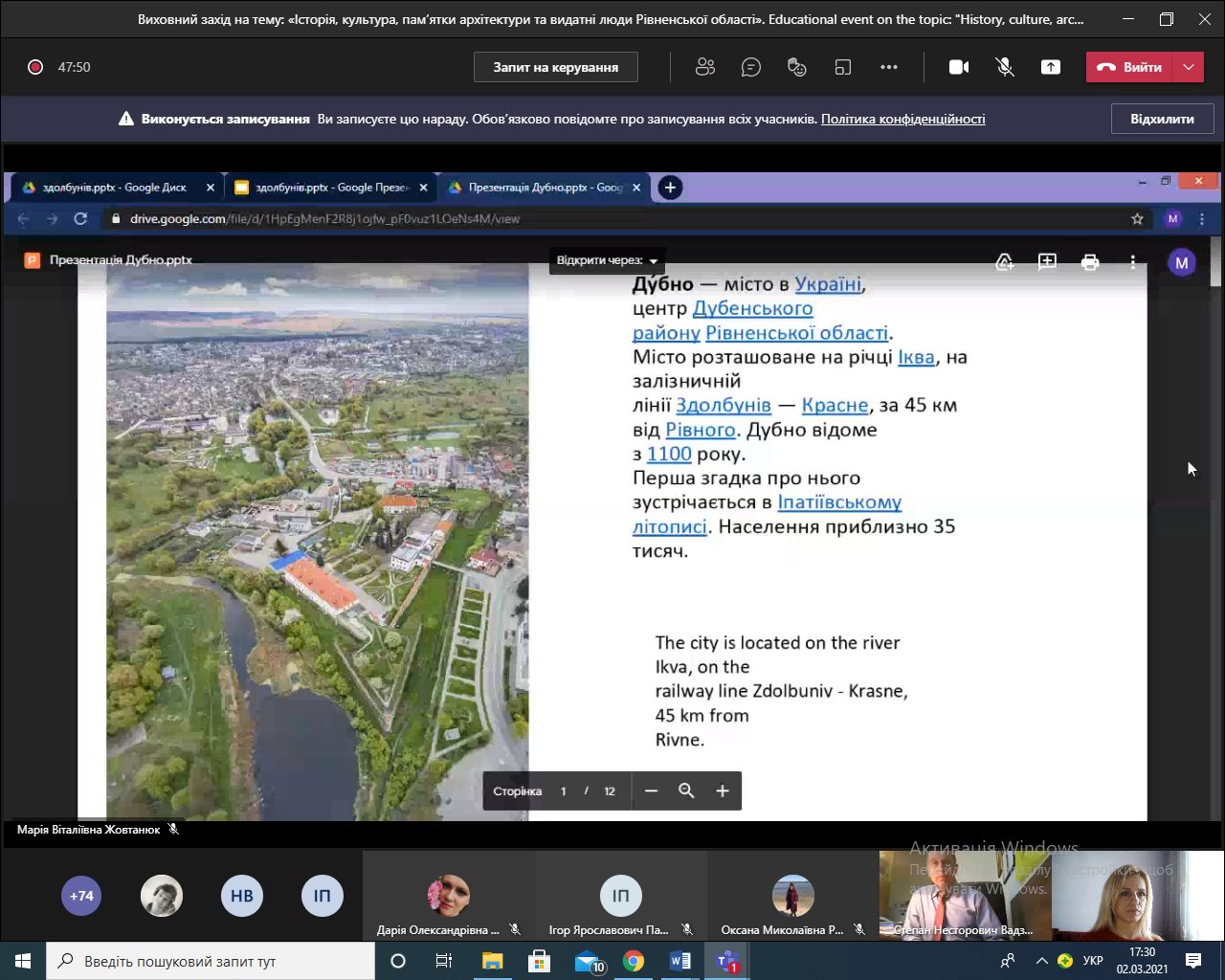Open the reactions and raise hand menu
This screenshot has width=1225, height=980.
point(796,67)
